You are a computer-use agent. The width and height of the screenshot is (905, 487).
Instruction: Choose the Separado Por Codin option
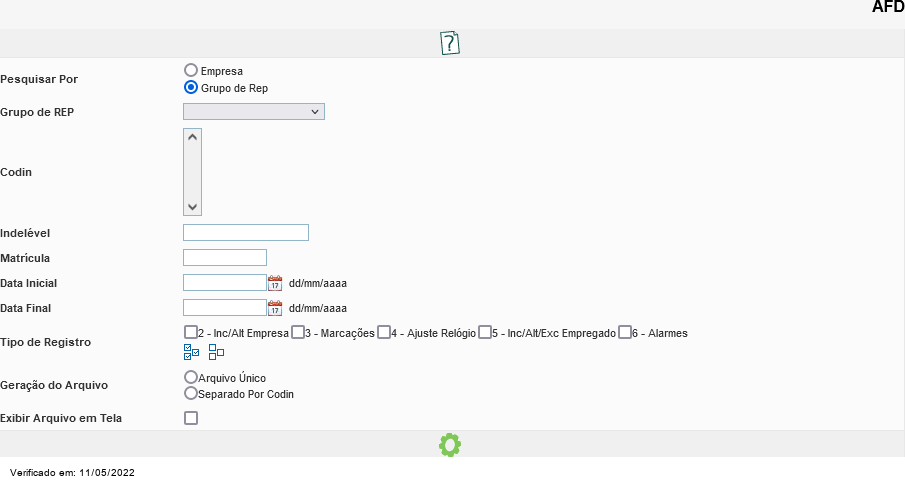pos(190,393)
